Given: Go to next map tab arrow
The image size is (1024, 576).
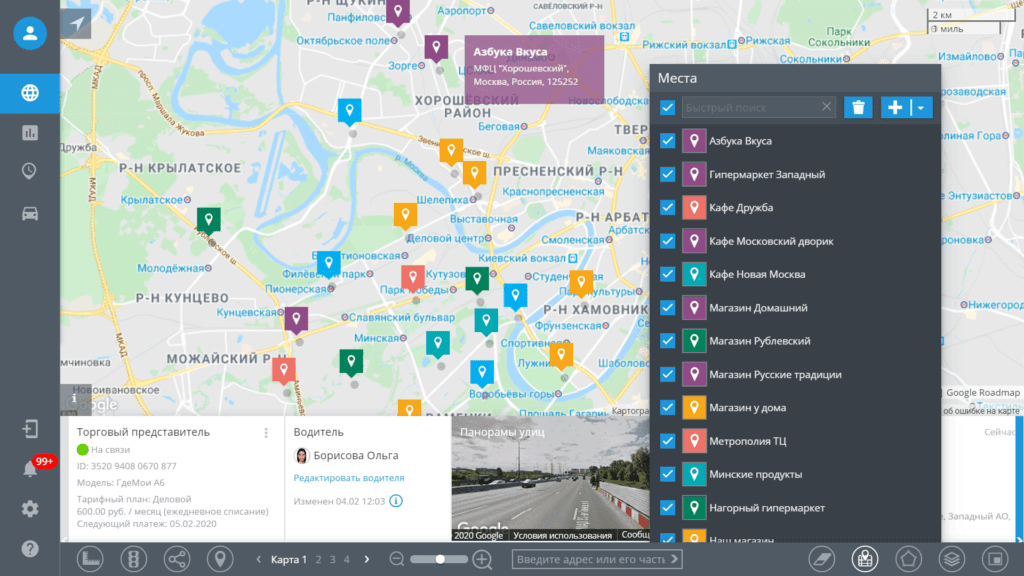Looking at the screenshot, I should tap(367, 559).
